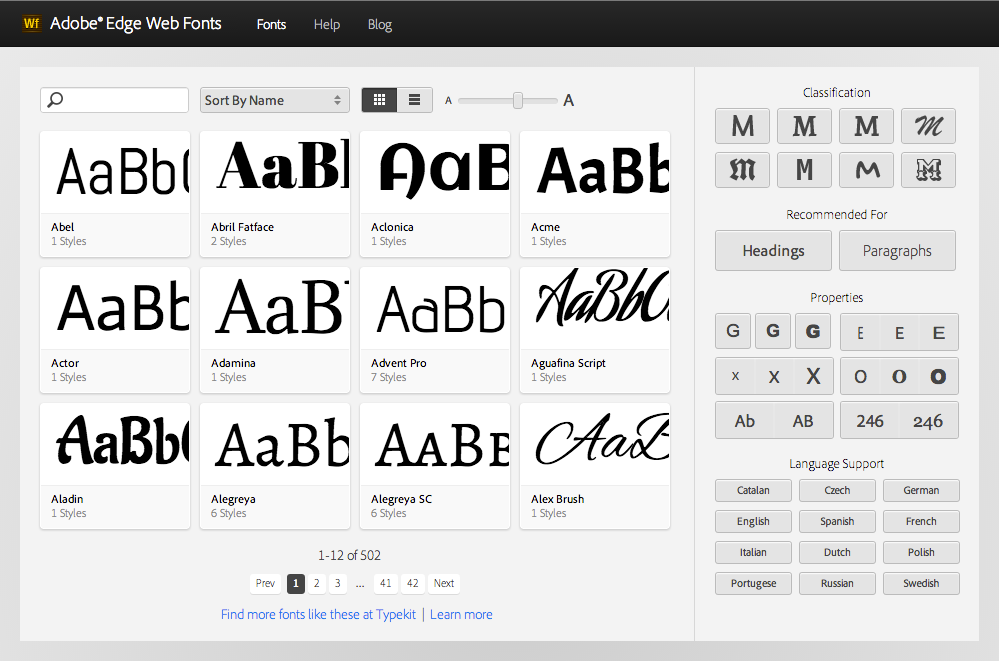Follow the Learn more link
The image size is (999, 661).
coord(461,614)
